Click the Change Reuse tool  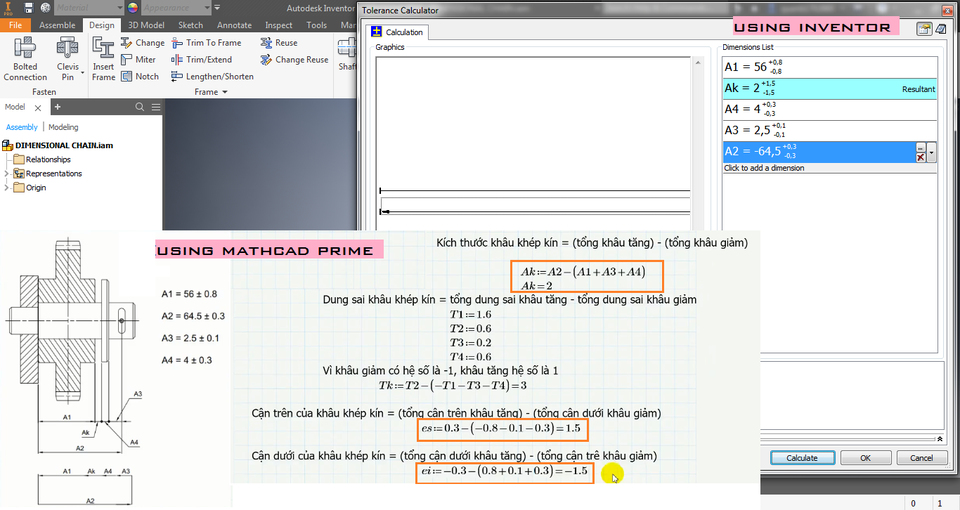coord(294,60)
